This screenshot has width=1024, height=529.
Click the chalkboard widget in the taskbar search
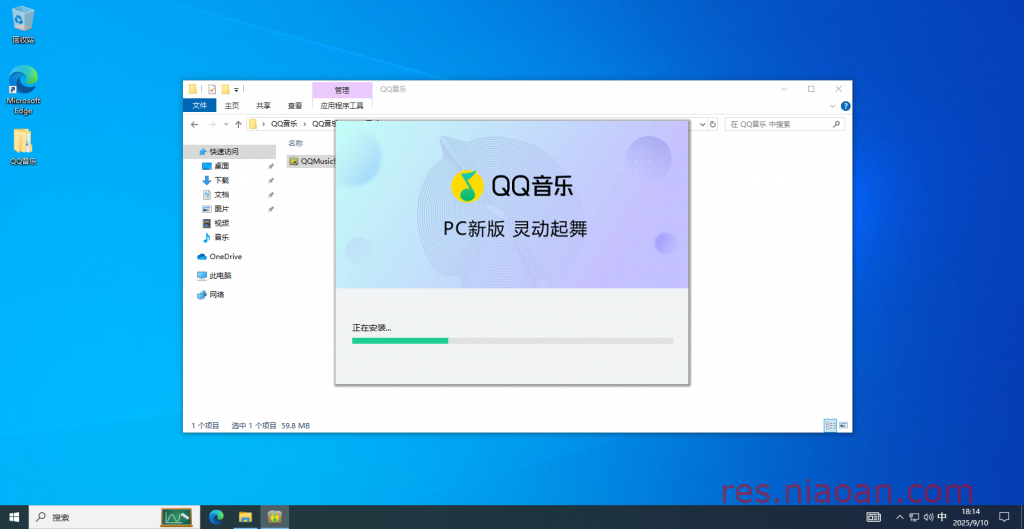(x=176, y=517)
